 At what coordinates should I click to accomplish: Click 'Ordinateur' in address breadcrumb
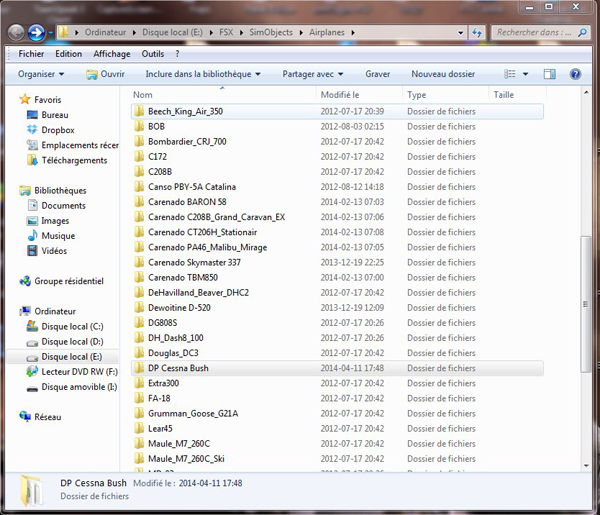(105, 33)
